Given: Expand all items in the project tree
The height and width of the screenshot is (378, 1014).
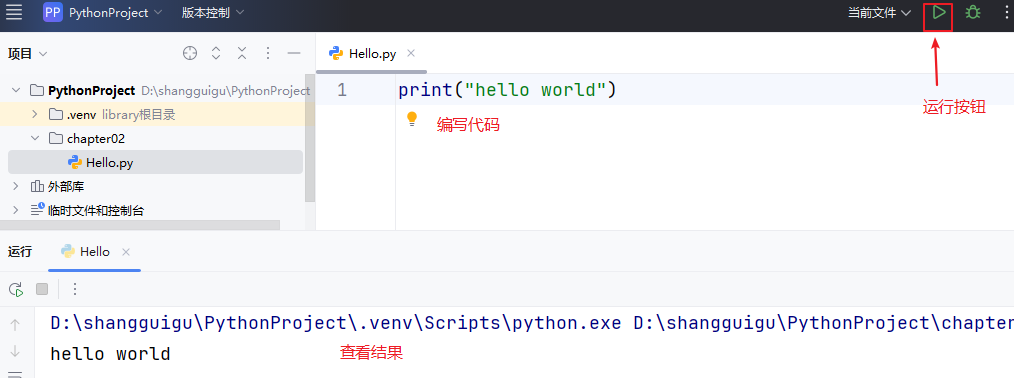Looking at the screenshot, I should click(217, 54).
